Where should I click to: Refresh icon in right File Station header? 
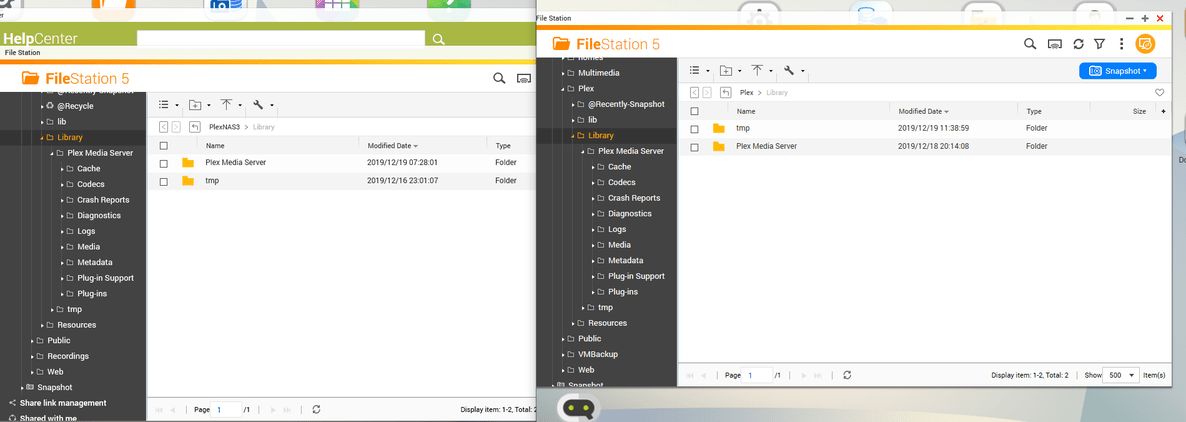(x=1079, y=44)
